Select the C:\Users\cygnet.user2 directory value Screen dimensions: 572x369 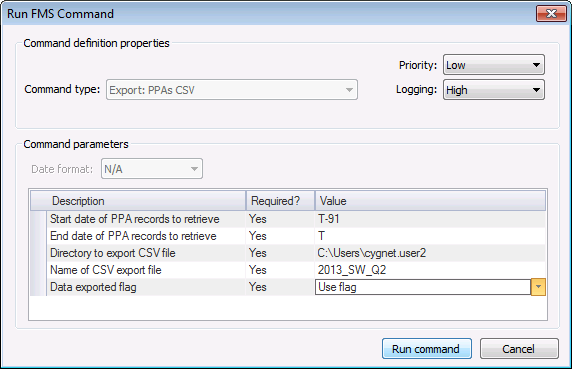pyautogui.click(x=430, y=253)
